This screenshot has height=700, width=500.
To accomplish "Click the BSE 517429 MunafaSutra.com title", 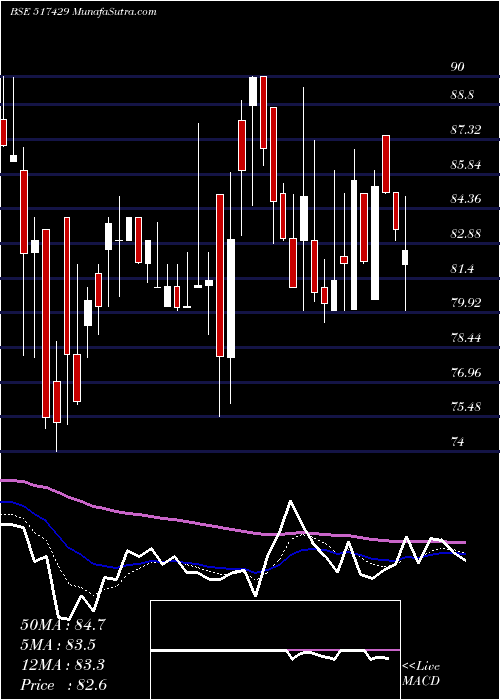I will pos(83,12).
